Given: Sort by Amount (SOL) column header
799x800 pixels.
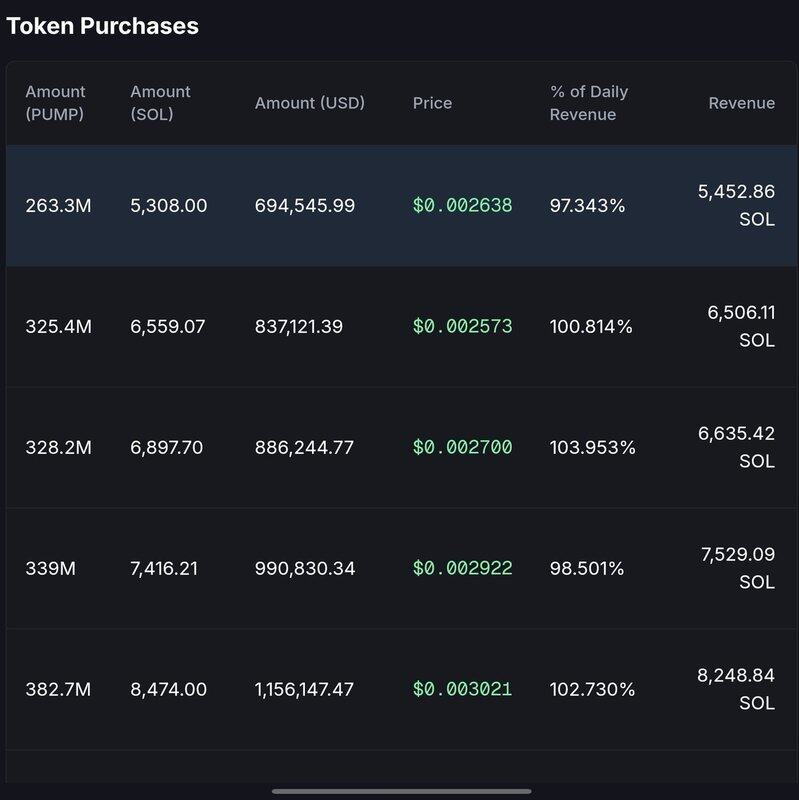Looking at the screenshot, I should click(x=160, y=103).
